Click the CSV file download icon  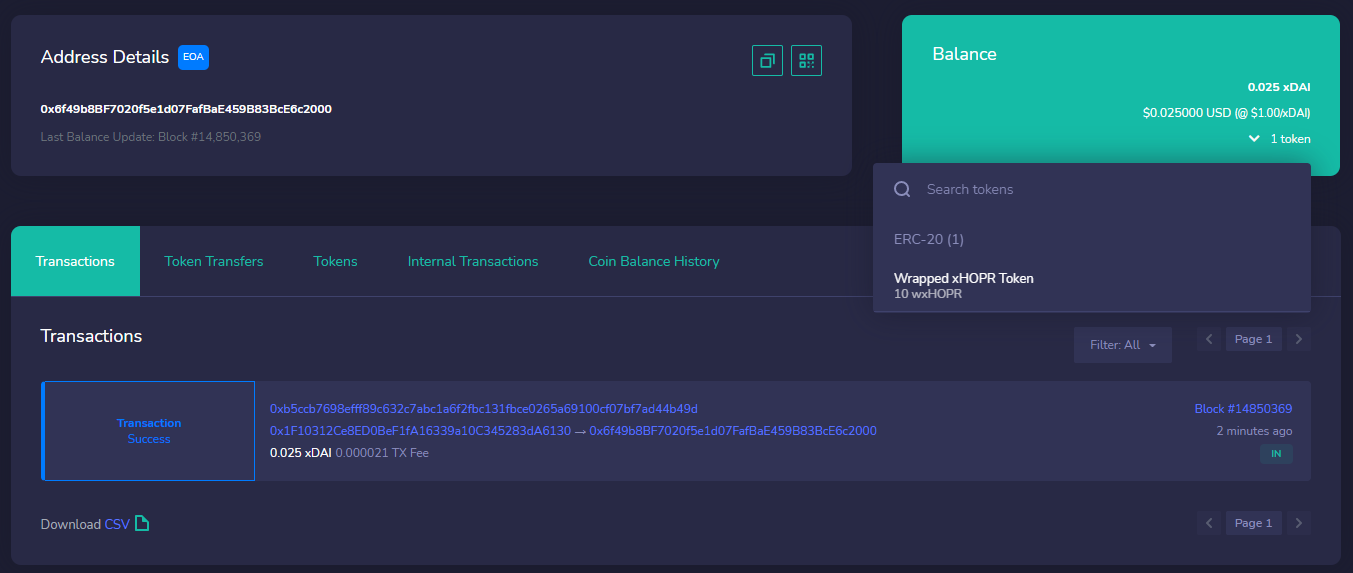click(142, 523)
